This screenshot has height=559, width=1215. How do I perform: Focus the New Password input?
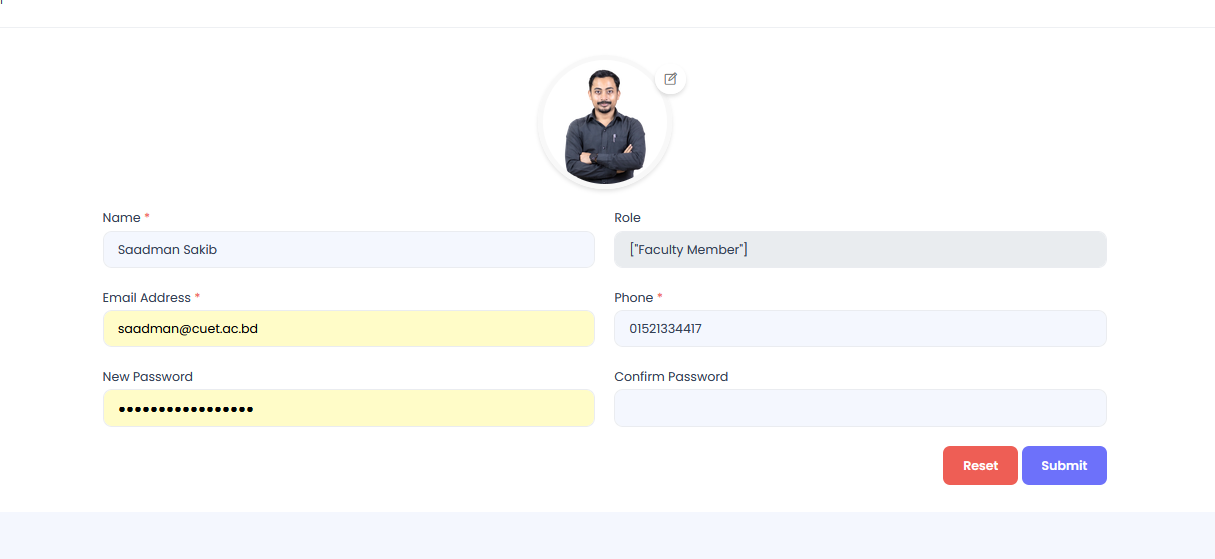pos(348,408)
